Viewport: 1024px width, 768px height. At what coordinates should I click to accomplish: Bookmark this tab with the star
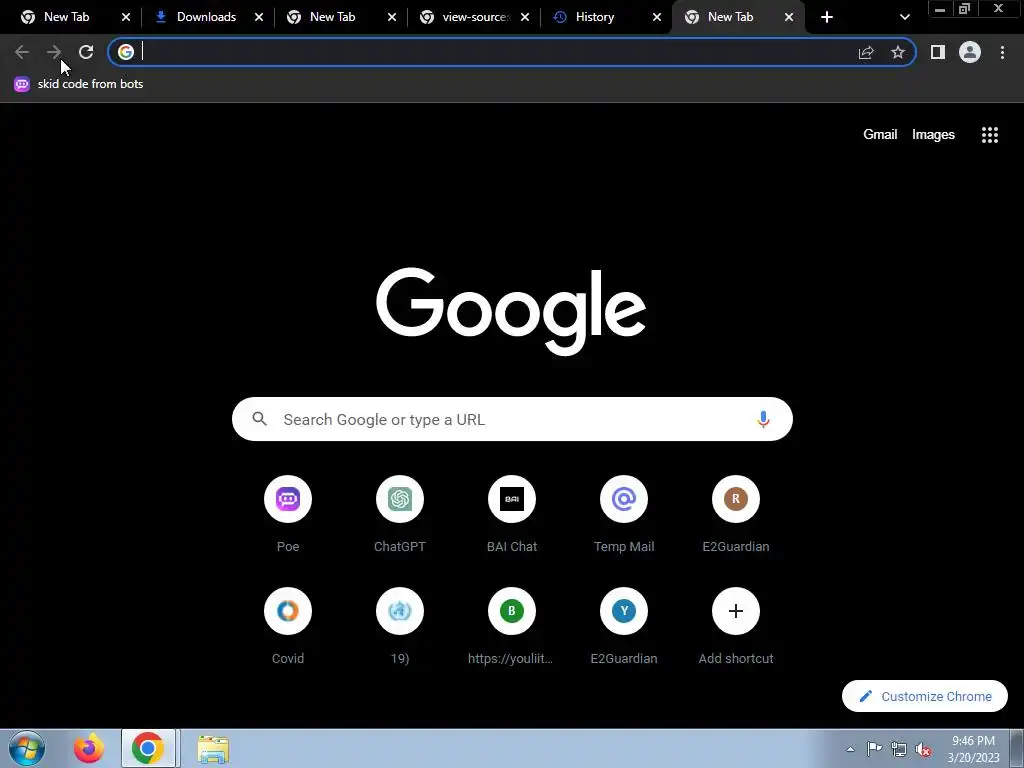point(898,52)
